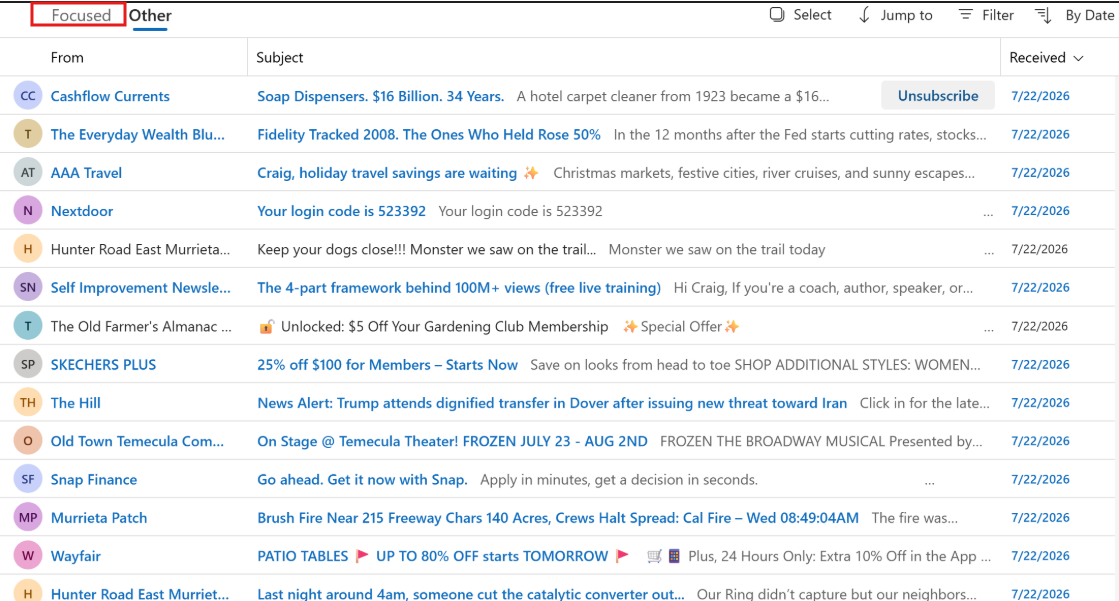This screenshot has height=601, width=1119.
Task: Select sender Hunter Road East Murrieta, dogs email
Action: (x=141, y=249)
